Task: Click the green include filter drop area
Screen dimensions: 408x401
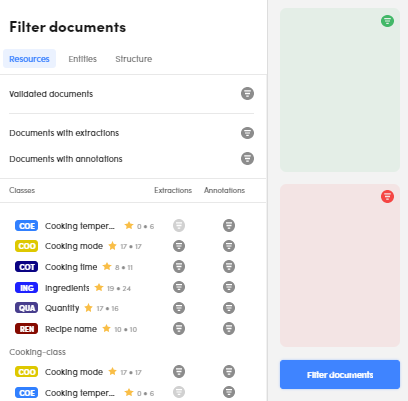Action: pyautogui.click(x=340, y=90)
